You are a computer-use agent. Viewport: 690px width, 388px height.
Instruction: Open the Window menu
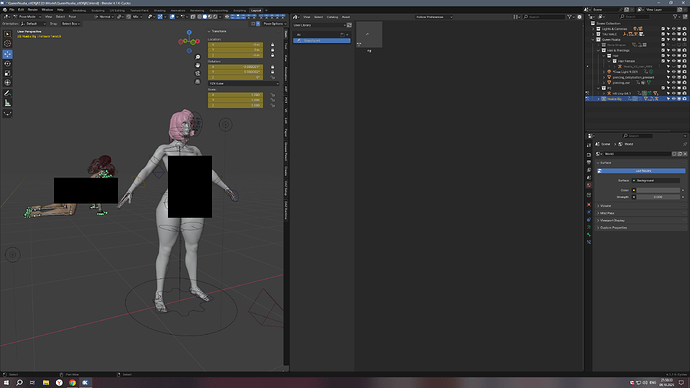[x=47, y=10]
